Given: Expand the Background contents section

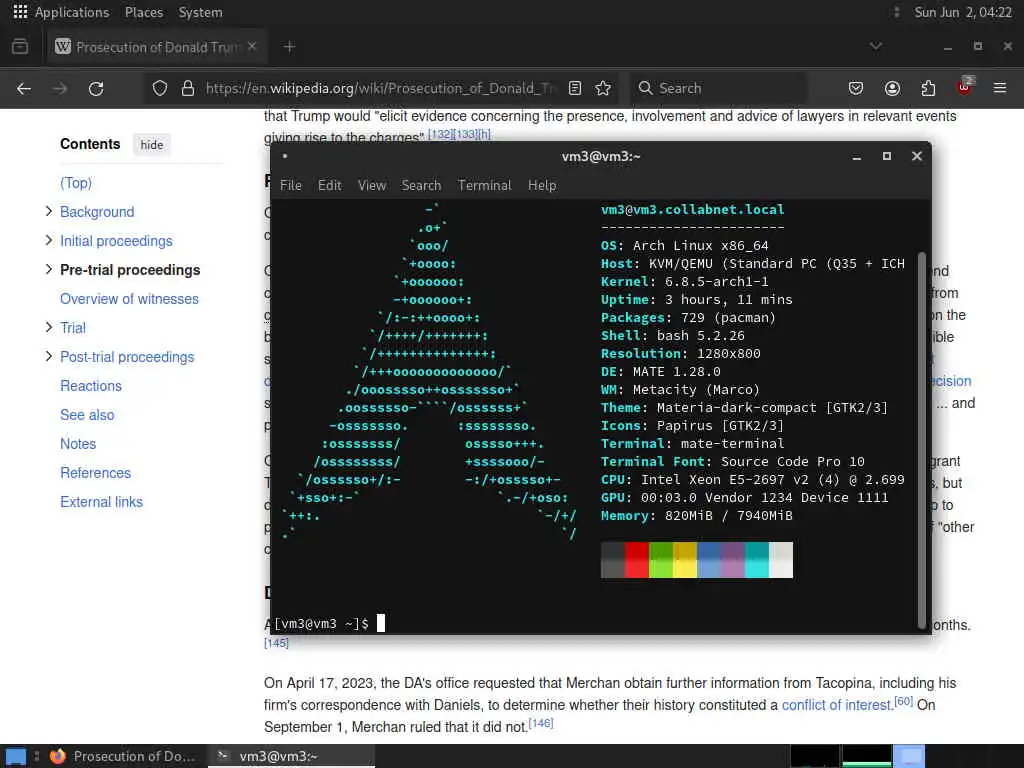Looking at the screenshot, I should click(48, 211).
